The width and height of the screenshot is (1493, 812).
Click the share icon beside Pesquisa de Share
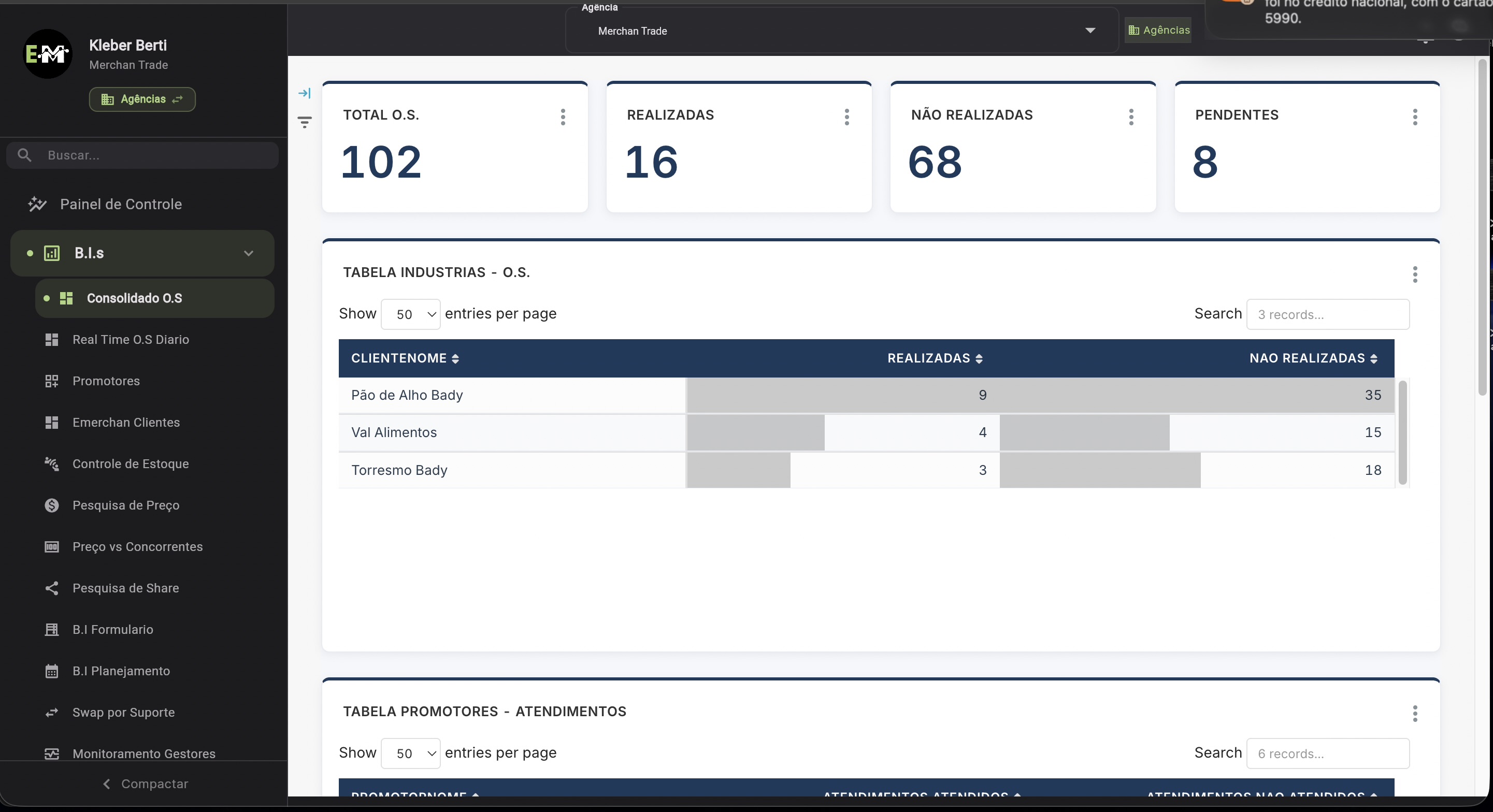click(51, 588)
